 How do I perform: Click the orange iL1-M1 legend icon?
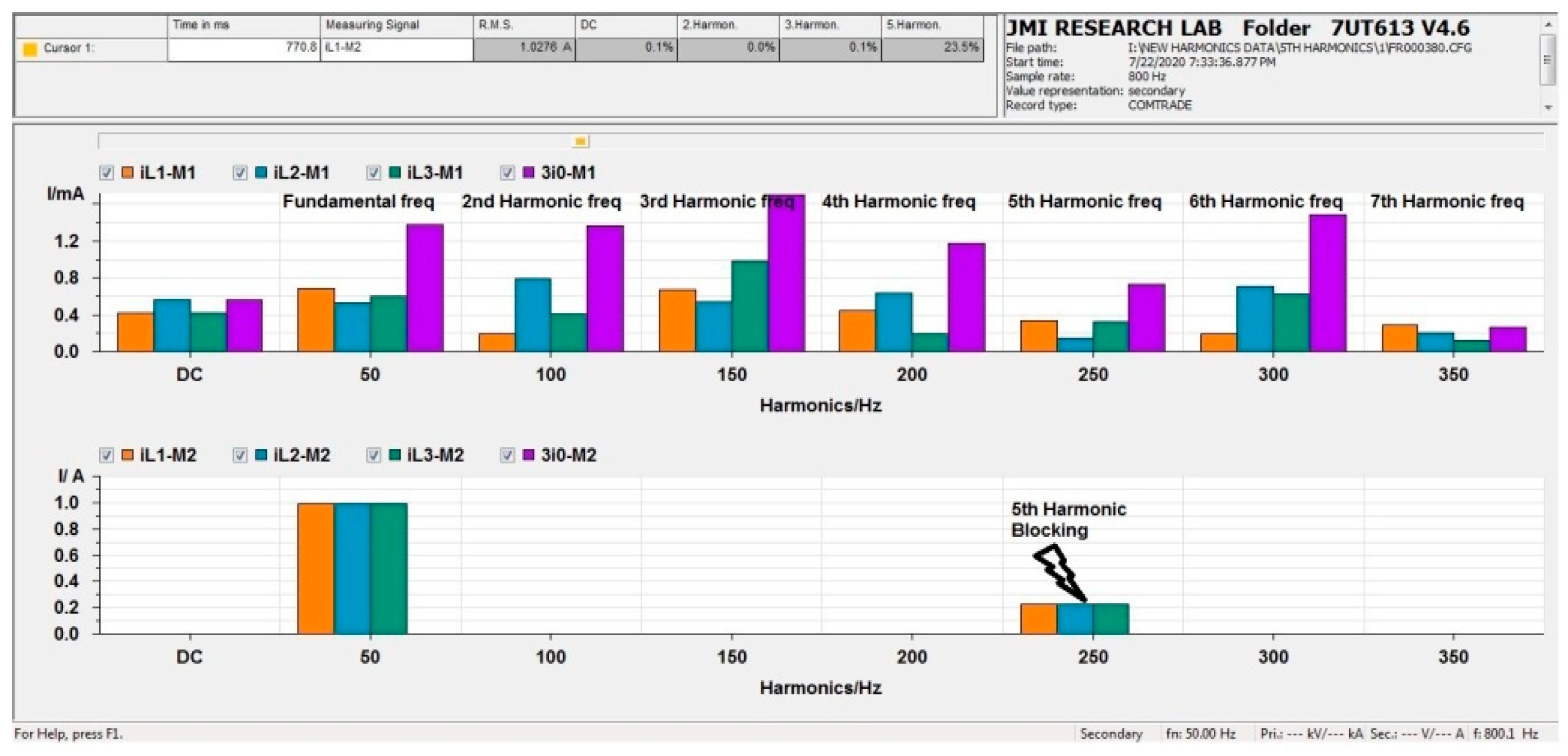point(127,173)
